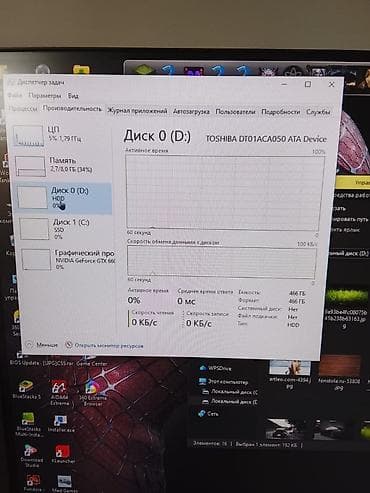Click the Сеть network icon in Explorer
370x493 pixels.
tap(201, 414)
